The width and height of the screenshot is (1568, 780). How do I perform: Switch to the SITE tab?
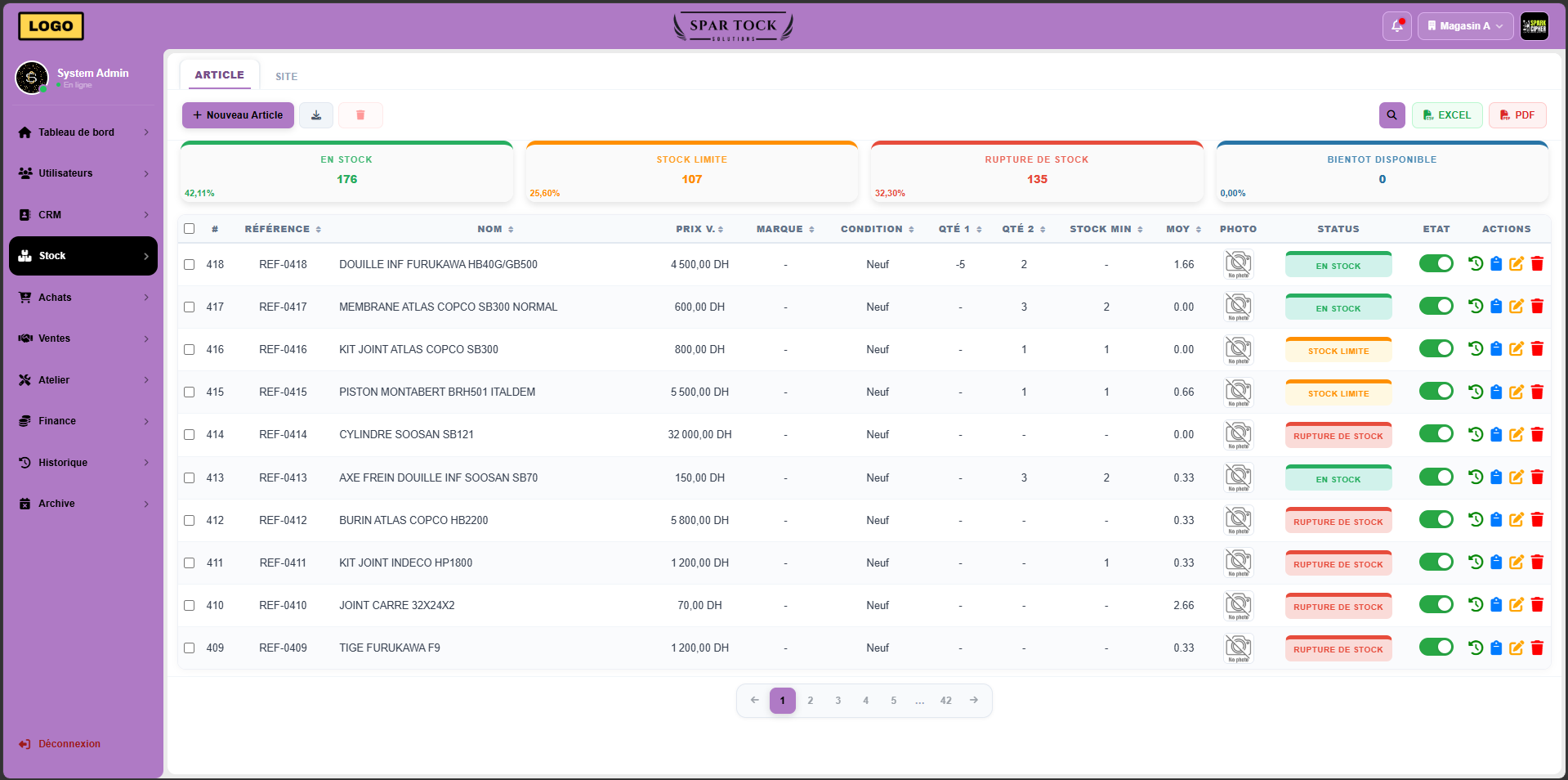point(286,77)
